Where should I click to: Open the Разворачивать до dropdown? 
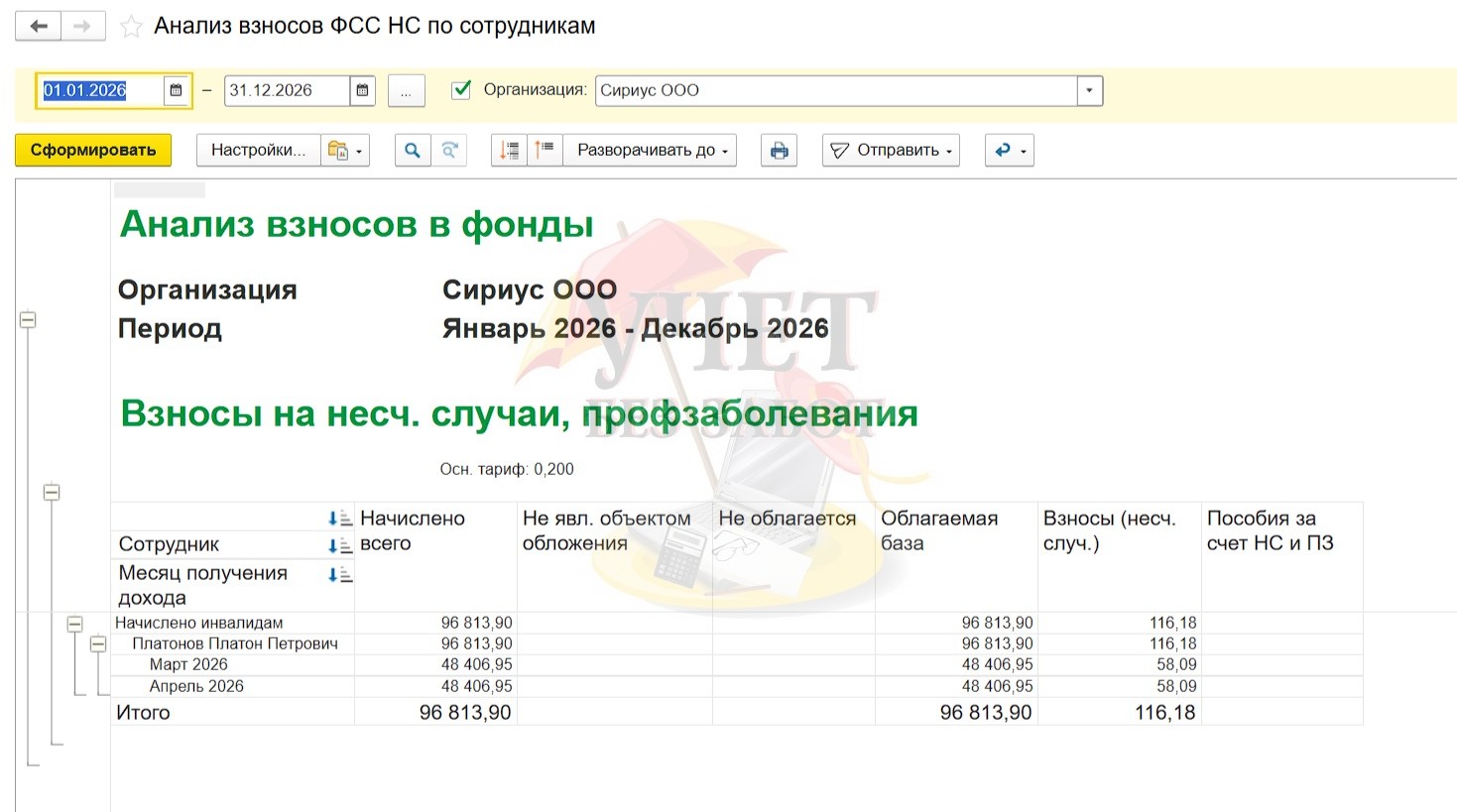(651, 151)
